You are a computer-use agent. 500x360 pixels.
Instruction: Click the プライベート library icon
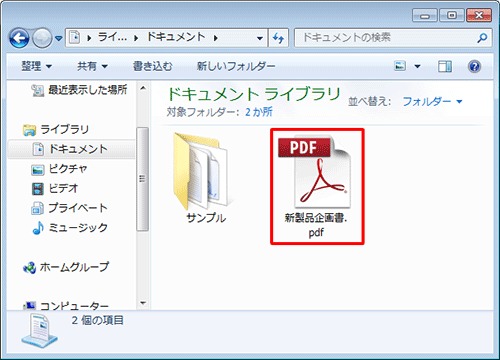[37, 209]
